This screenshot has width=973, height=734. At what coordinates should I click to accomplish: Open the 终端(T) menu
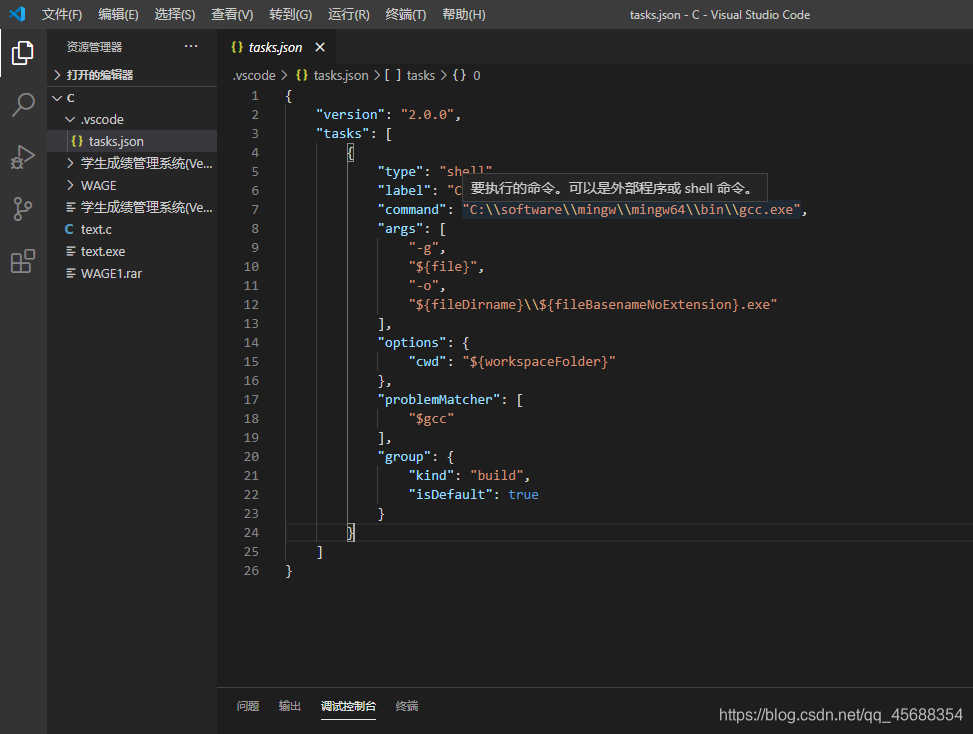point(406,14)
